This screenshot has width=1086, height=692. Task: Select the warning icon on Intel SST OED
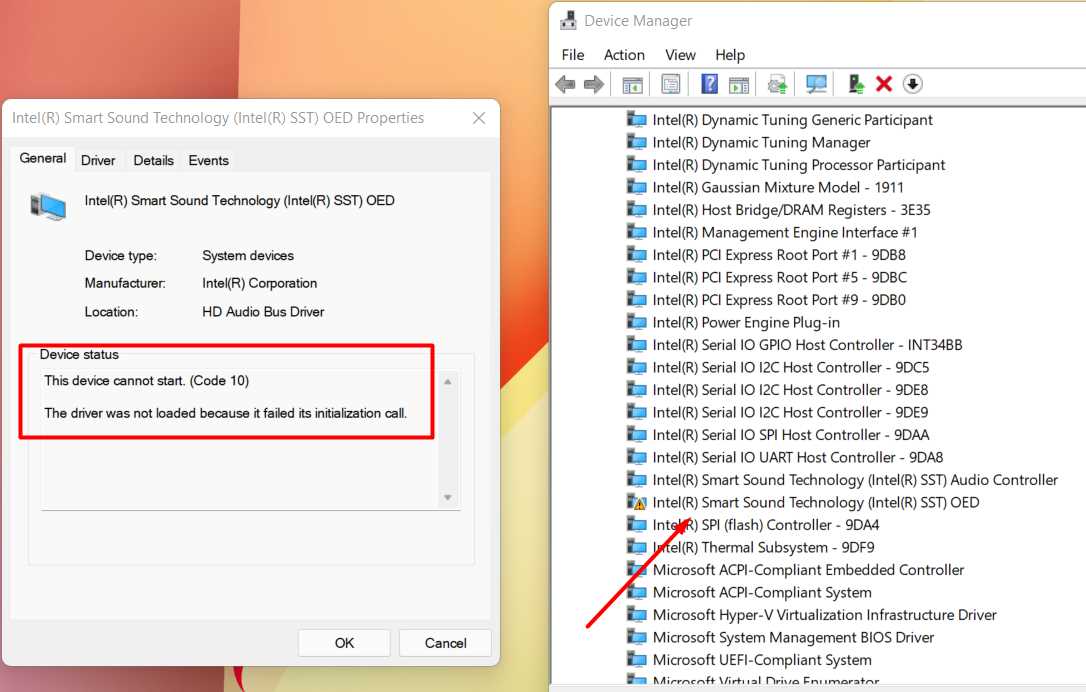point(638,502)
